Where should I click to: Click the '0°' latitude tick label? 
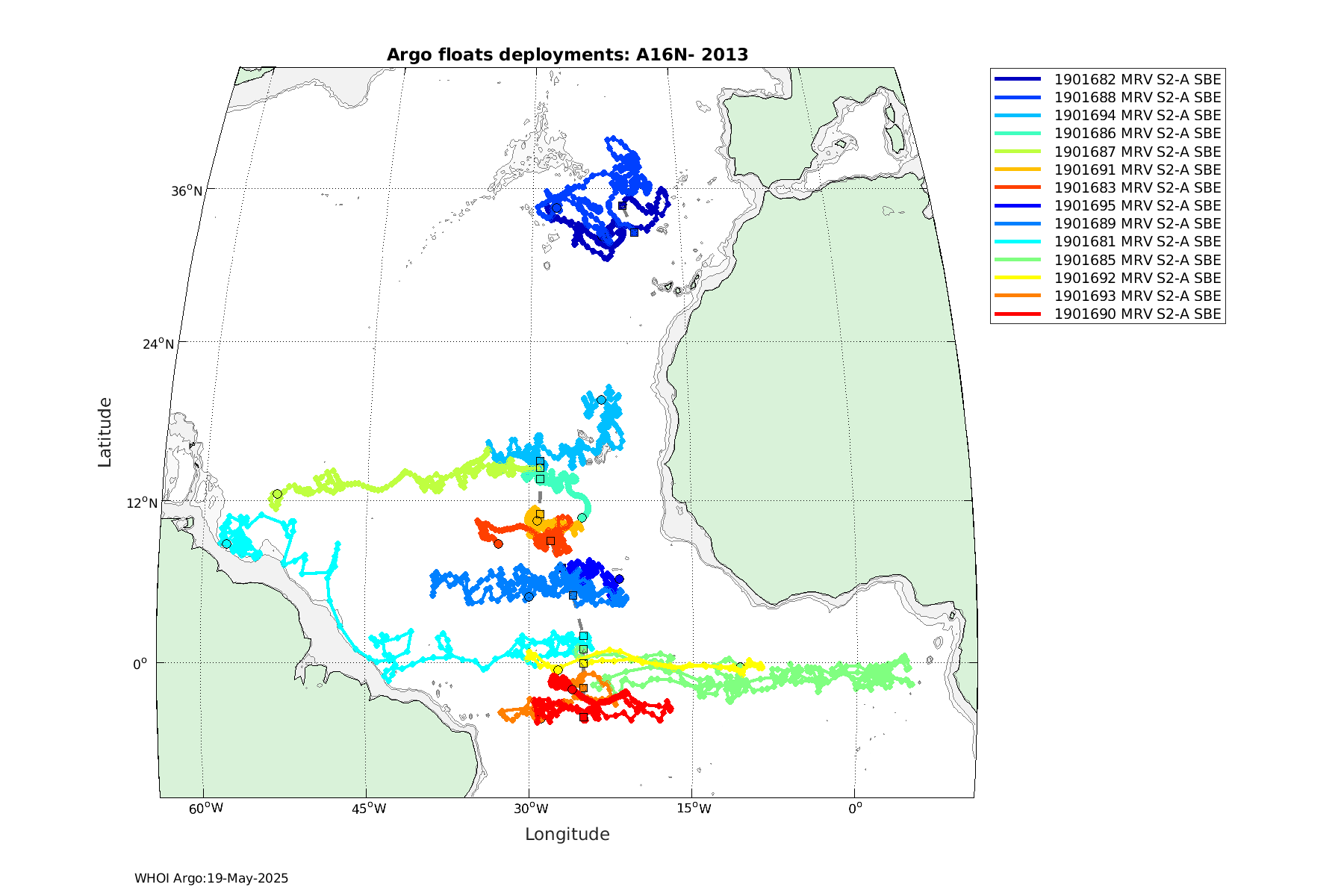[x=140, y=663]
